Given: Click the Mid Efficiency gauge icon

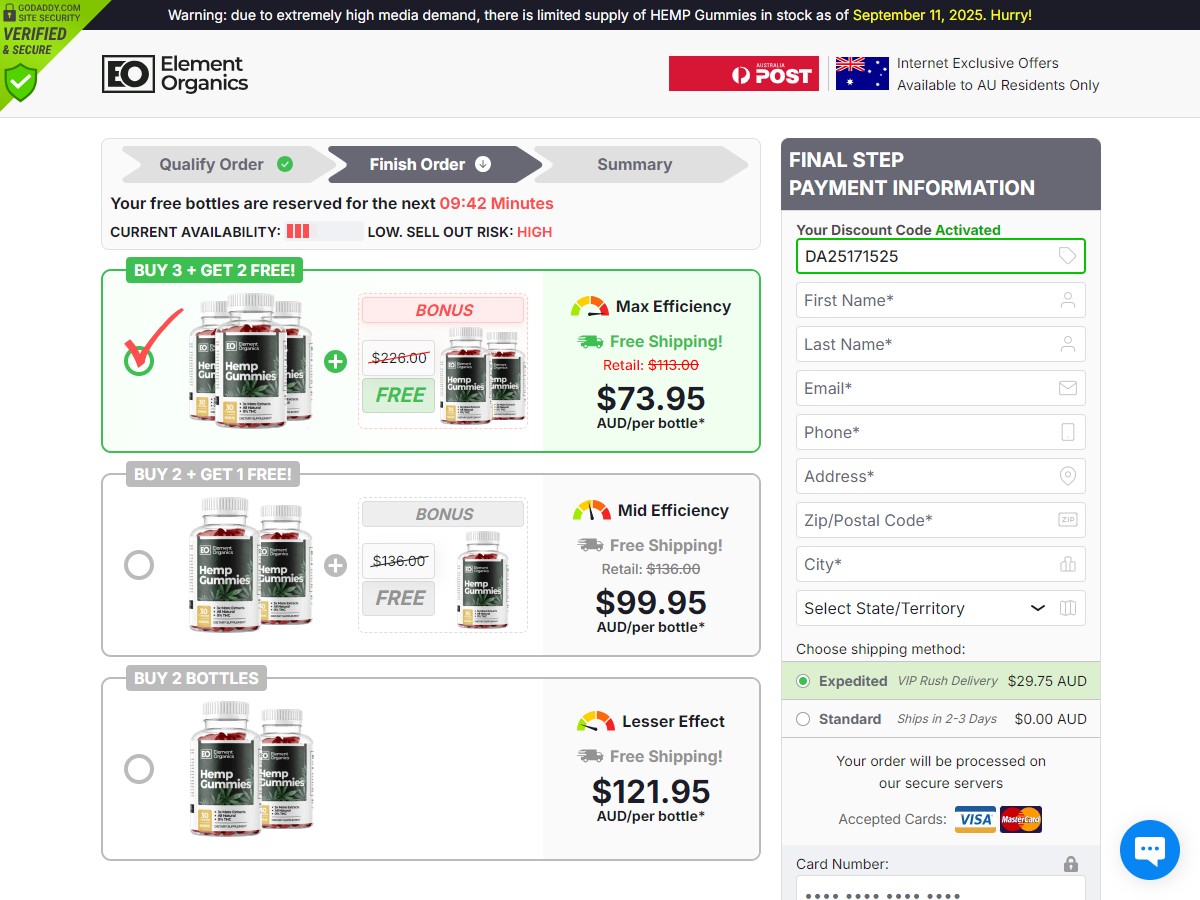Looking at the screenshot, I should 591,510.
